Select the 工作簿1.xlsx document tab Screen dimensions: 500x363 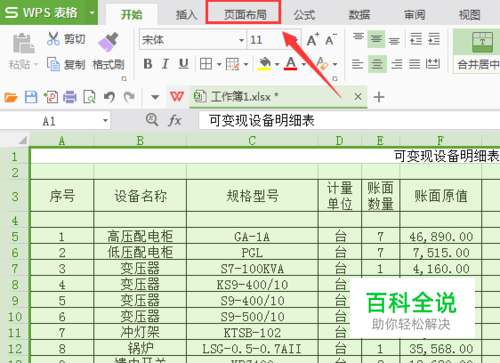(278, 97)
